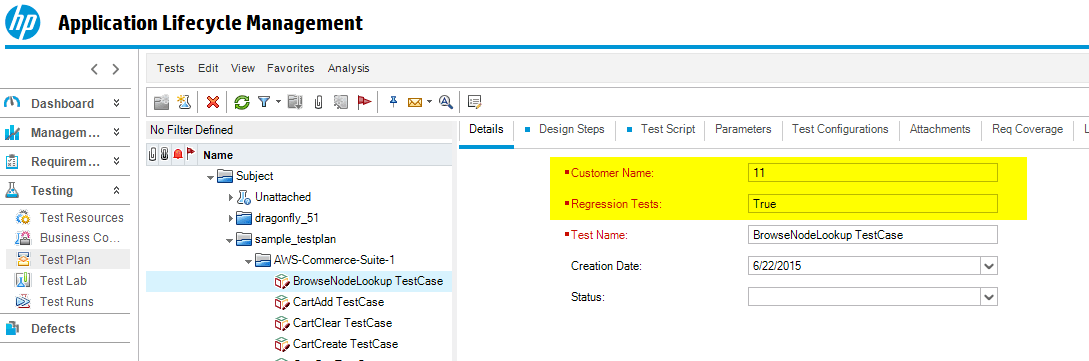1089x361 pixels.
Task: Open the Creation Date dropdown
Action: (989, 266)
